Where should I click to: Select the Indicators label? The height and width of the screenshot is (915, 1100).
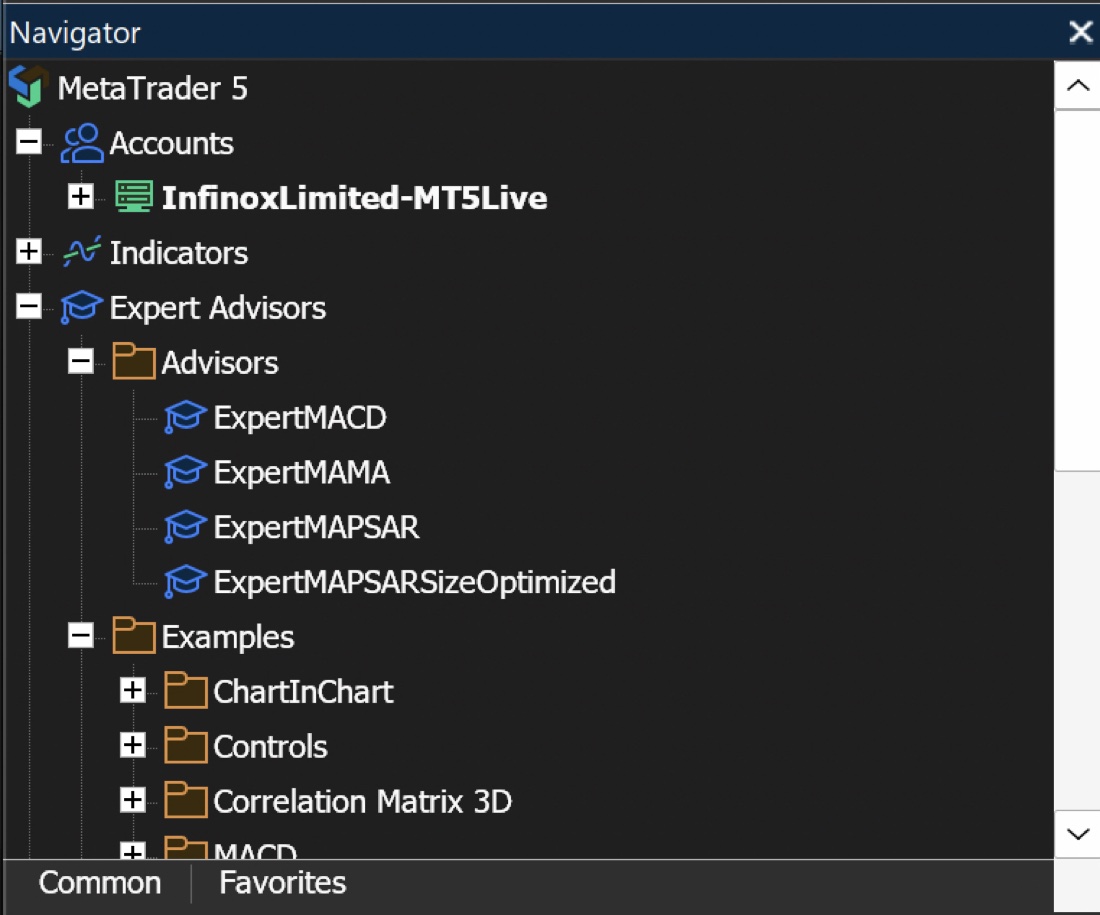point(179,253)
